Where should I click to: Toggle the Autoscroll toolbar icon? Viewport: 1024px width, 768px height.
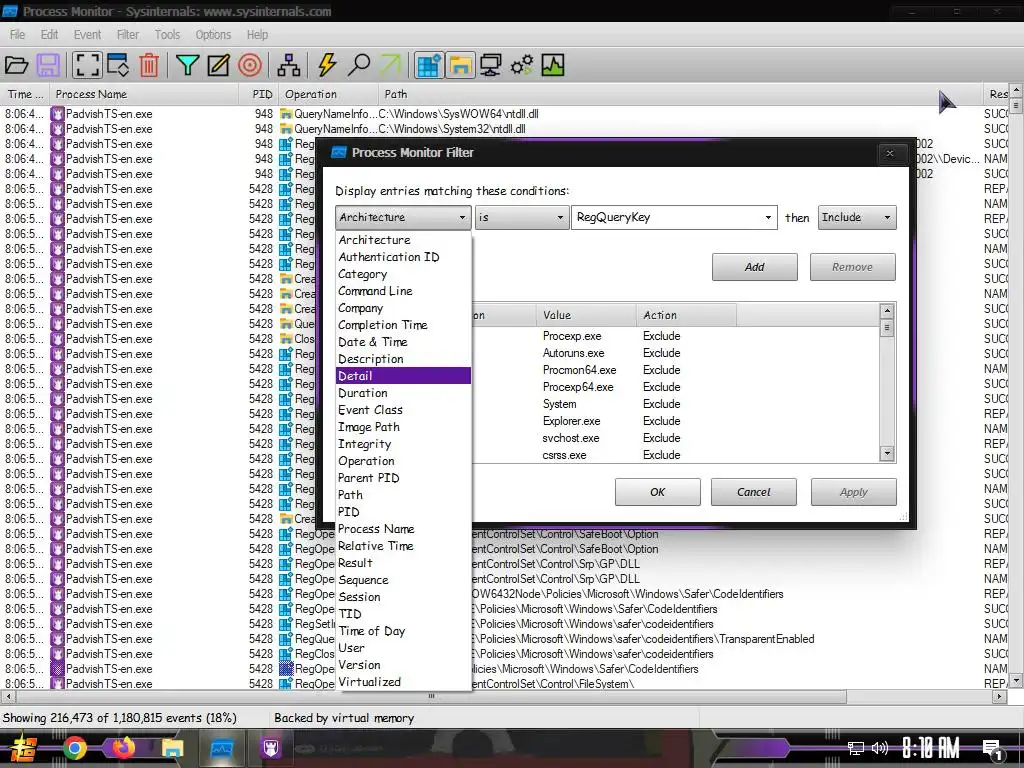click(x=118, y=65)
